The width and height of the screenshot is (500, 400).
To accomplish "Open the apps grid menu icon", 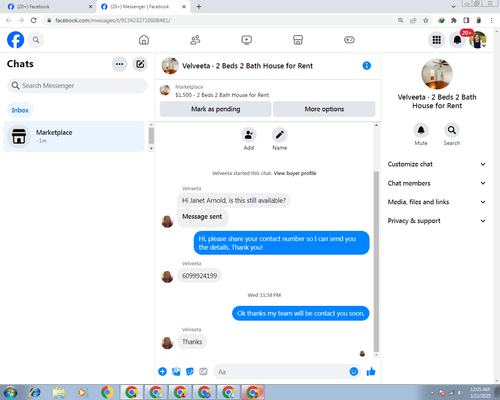I will [x=437, y=40].
